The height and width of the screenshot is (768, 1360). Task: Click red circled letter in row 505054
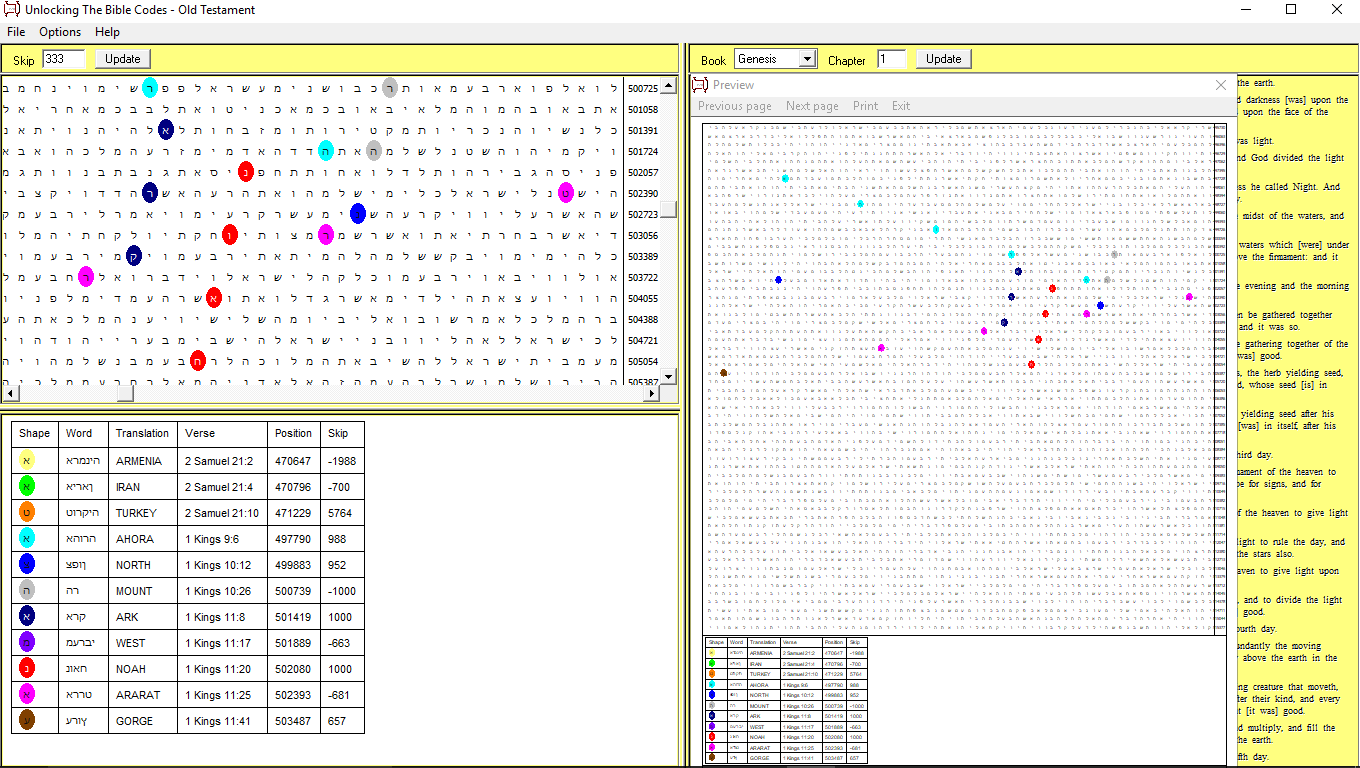click(x=198, y=360)
